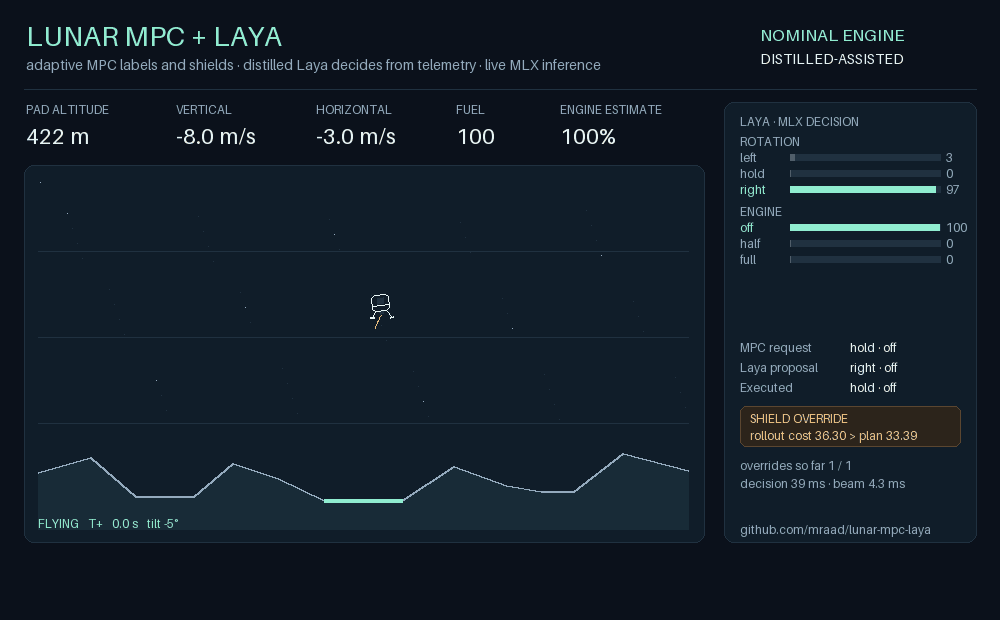Image resolution: width=1000 pixels, height=620 pixels.
Task: Click the Executed label
Action: click(x=766, y=388)
